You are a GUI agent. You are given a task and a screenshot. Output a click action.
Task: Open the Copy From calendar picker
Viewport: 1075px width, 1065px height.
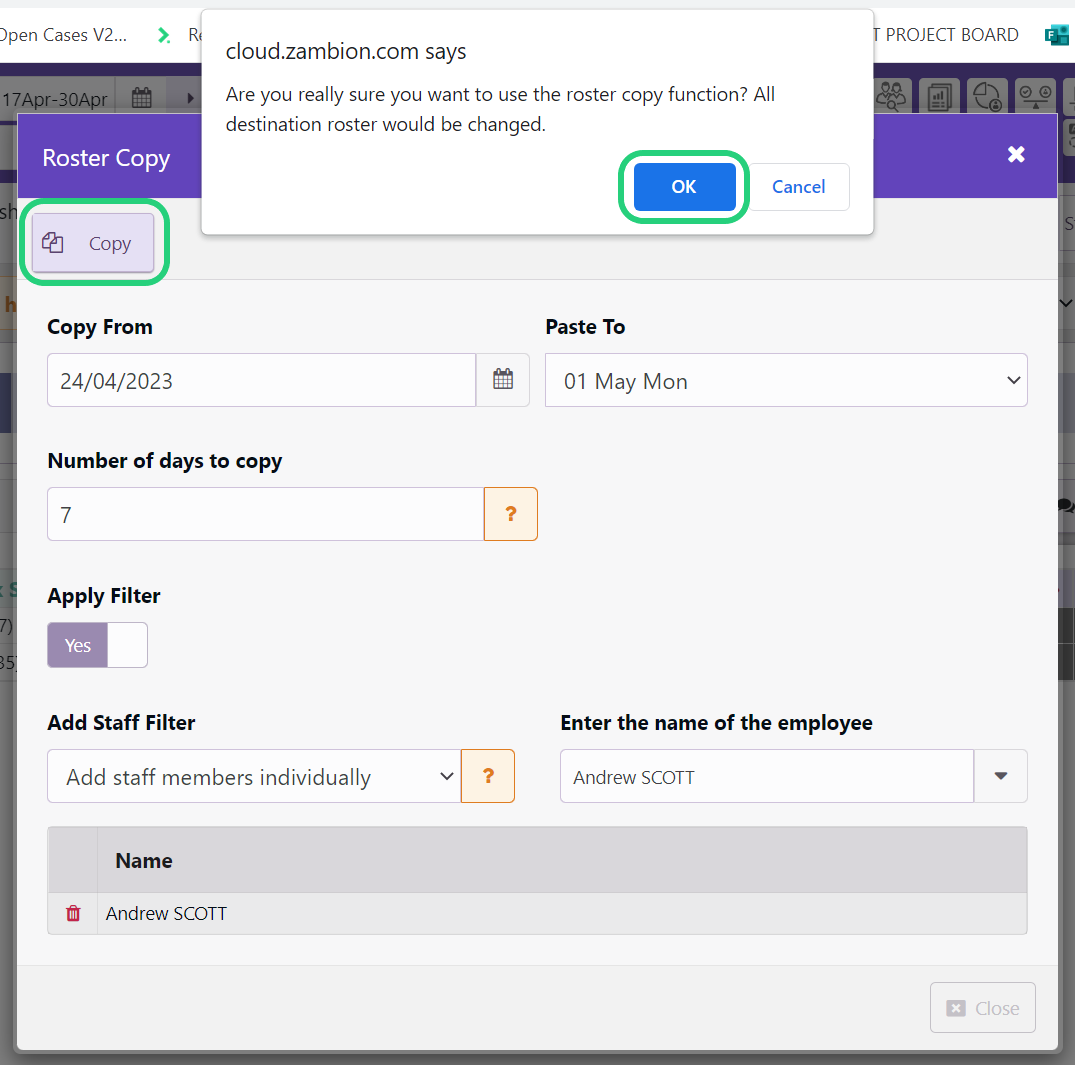point(503,380)
